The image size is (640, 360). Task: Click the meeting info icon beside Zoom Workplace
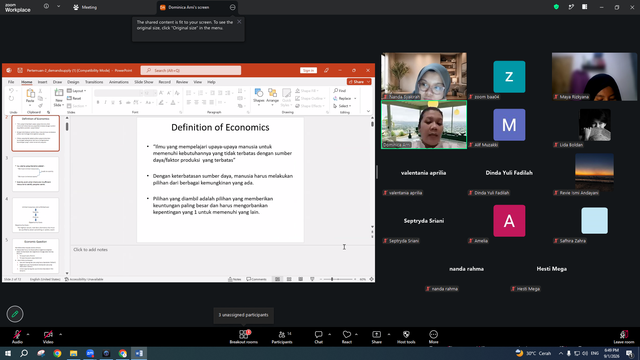46,7
